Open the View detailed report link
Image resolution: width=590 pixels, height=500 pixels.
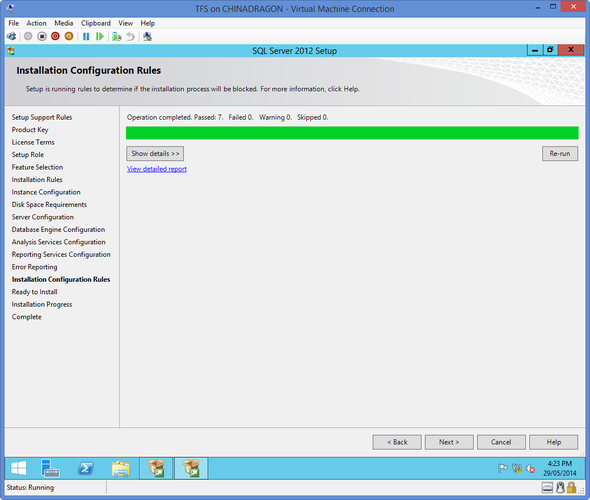click(x=157, y=169)
